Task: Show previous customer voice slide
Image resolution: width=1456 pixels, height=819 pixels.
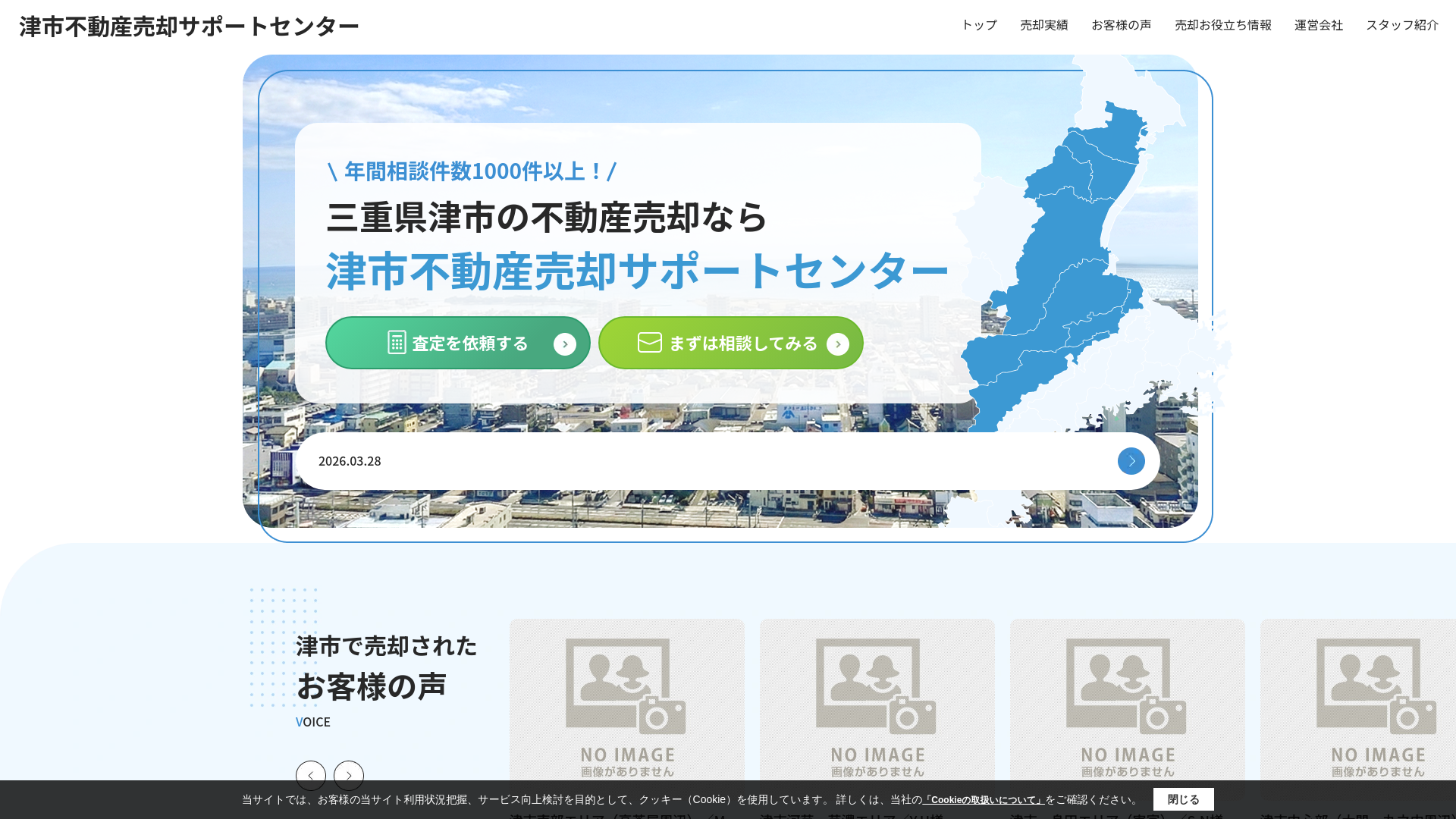Action: click(311, 776)
